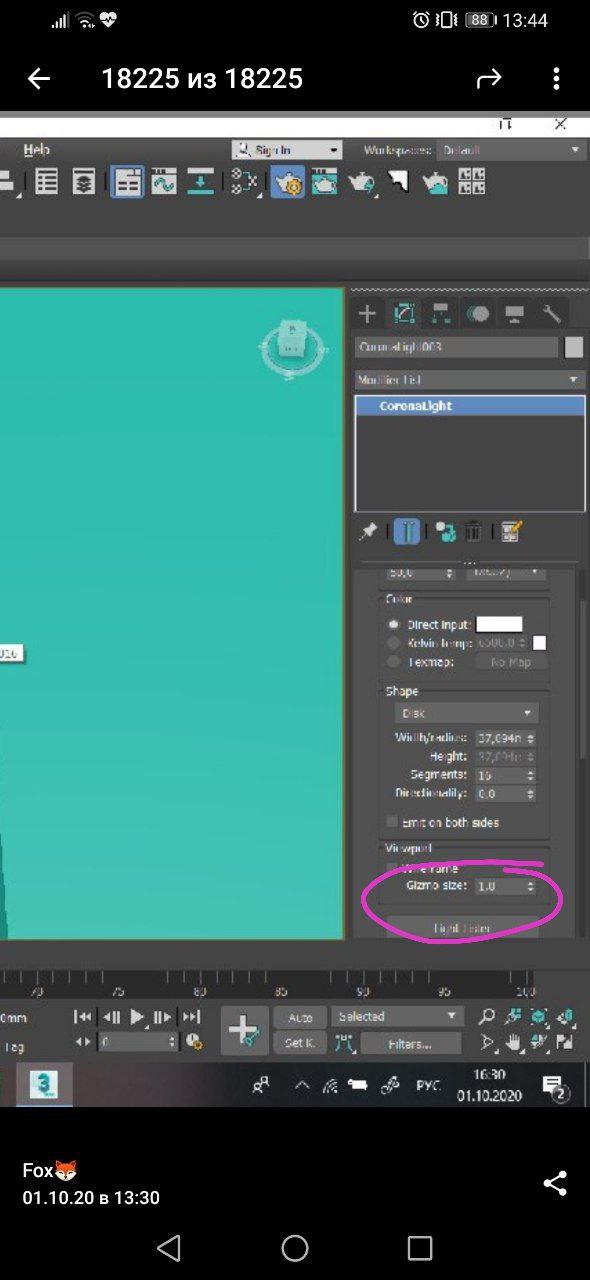
Task: Go to end of animation
Action: tap(191, 1017)
